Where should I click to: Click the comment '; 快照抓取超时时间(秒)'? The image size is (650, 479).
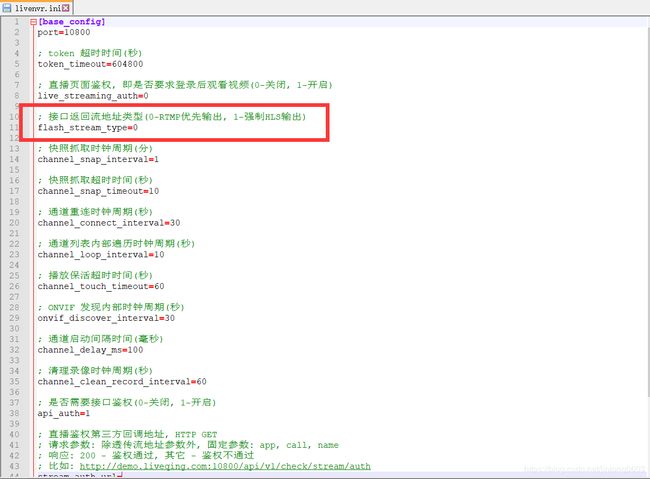pos(95,180)
